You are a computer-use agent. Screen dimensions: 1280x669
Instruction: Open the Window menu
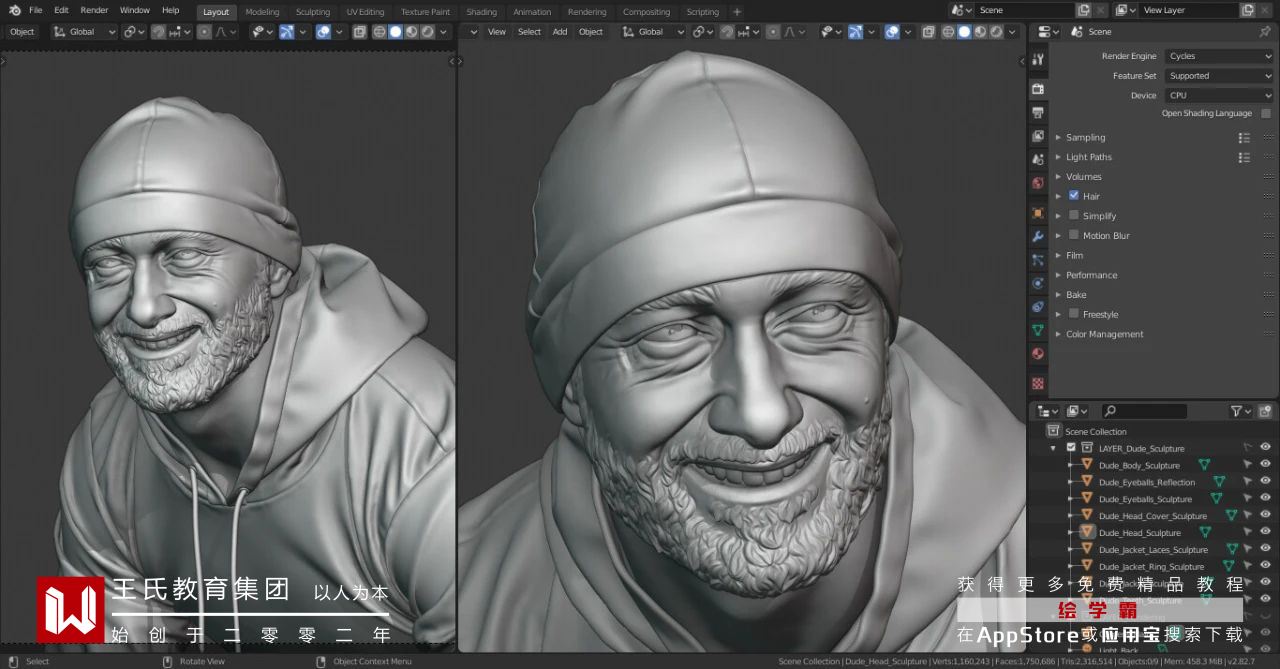[135, 10]
